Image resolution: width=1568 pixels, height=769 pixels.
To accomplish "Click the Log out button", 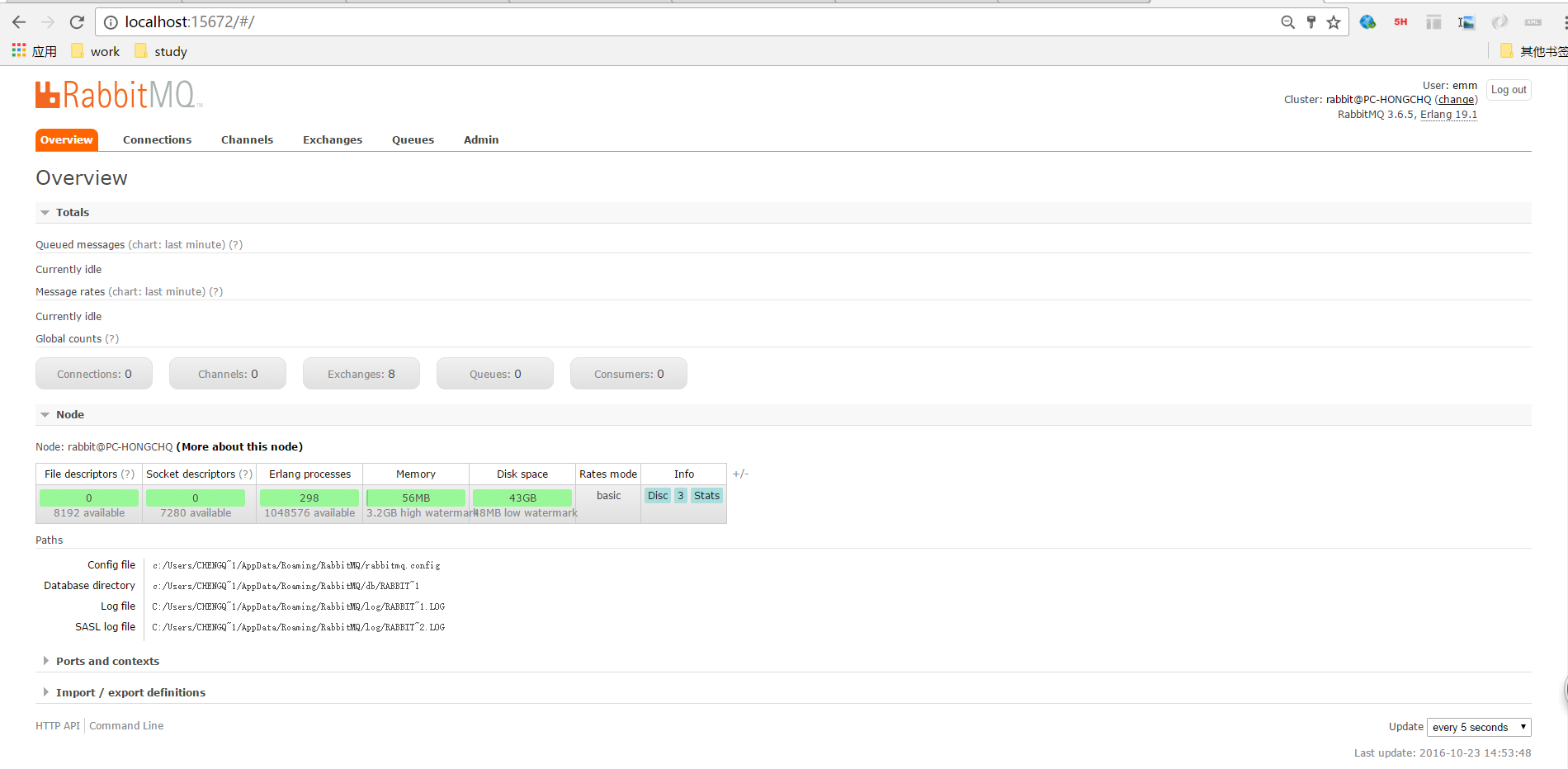I will point(1508,90).
